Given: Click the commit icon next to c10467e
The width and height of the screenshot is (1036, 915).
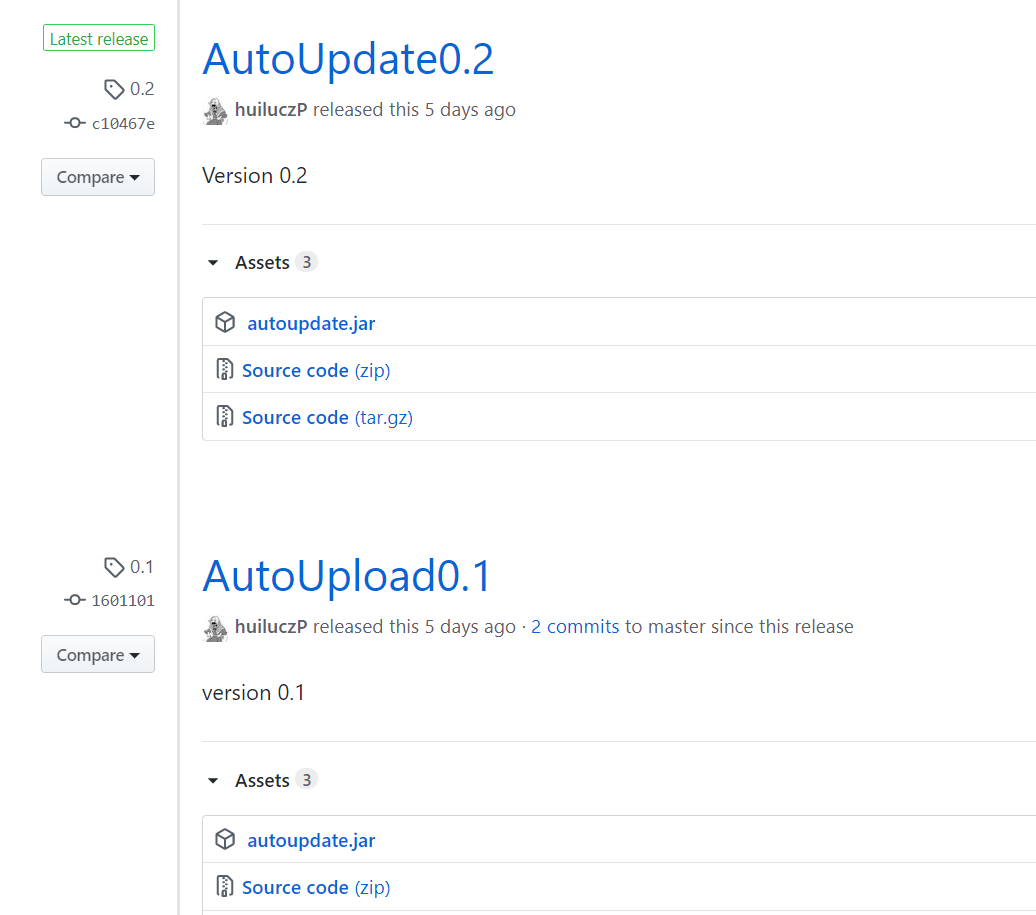Looking at the screenshot, I should click(75, 123).
